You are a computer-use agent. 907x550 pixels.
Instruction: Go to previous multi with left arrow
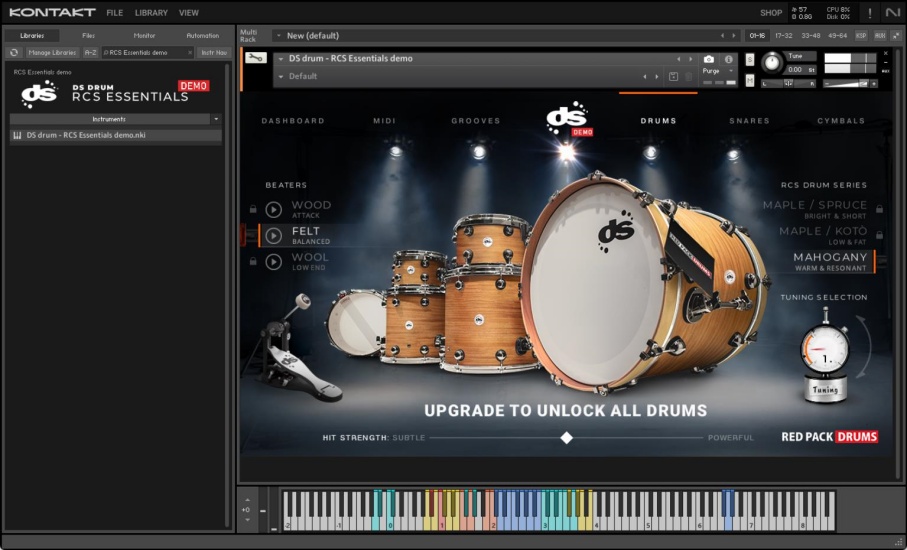click(722, 35)
